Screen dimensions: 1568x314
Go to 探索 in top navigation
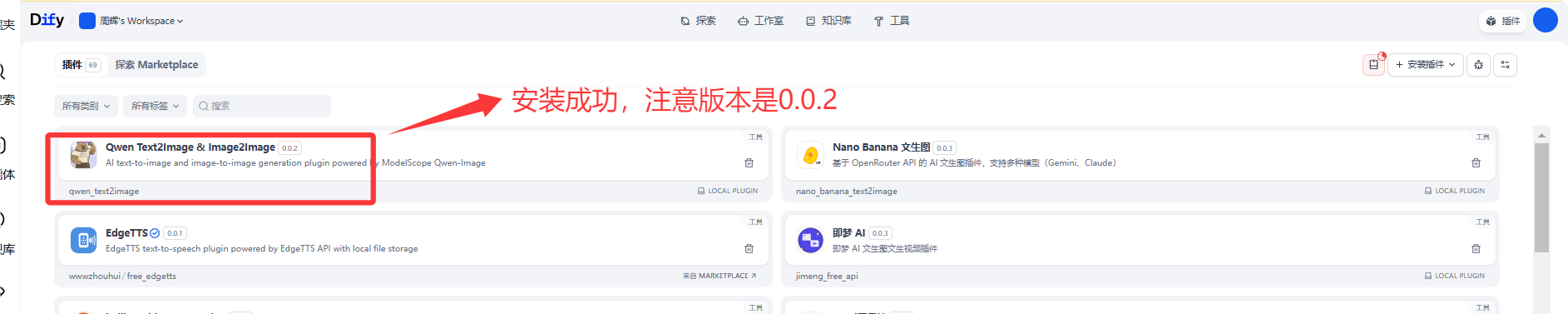698,21
